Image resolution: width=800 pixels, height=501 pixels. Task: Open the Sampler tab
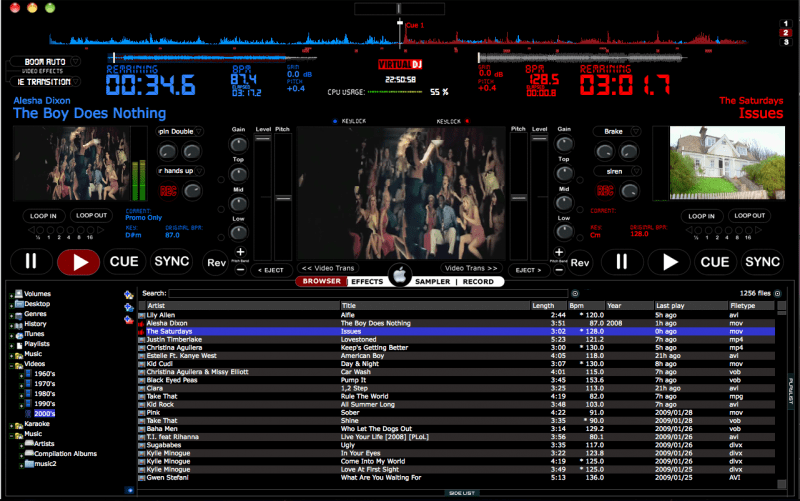point(432,282)
